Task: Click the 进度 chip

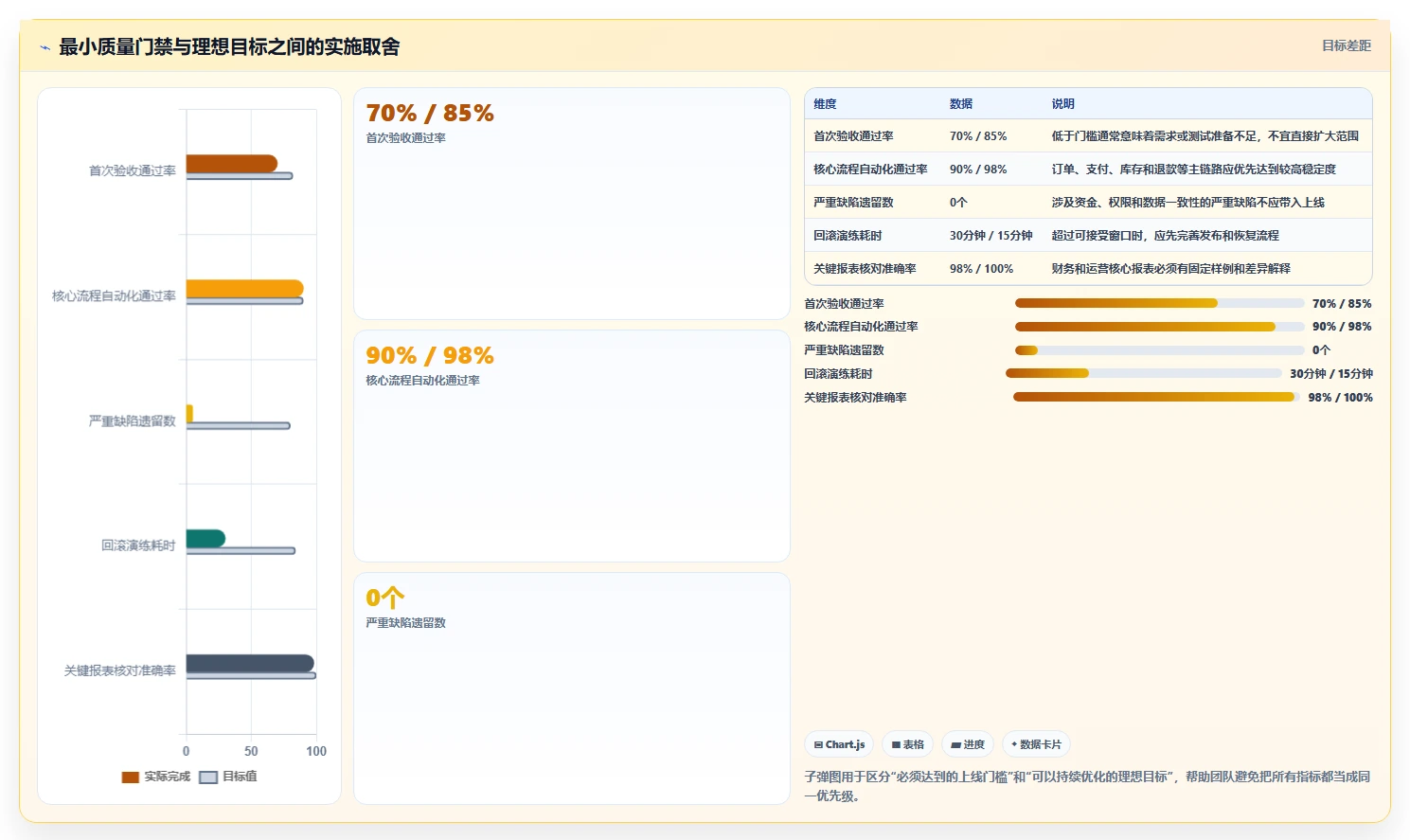Action: (x=968, y=744)
